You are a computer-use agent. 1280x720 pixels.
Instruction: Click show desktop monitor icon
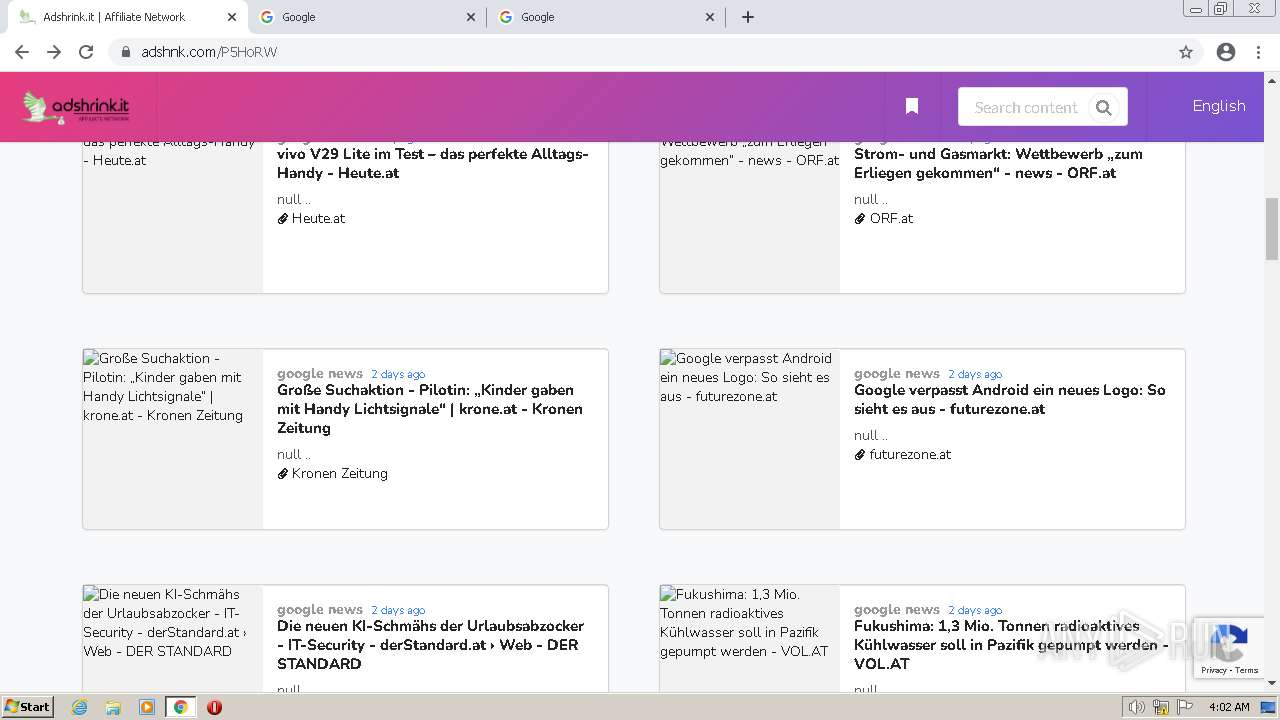1268,707
